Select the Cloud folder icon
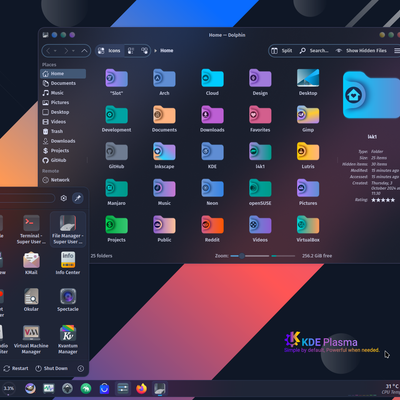Screen dimensions: 400x400 (212, 78)
